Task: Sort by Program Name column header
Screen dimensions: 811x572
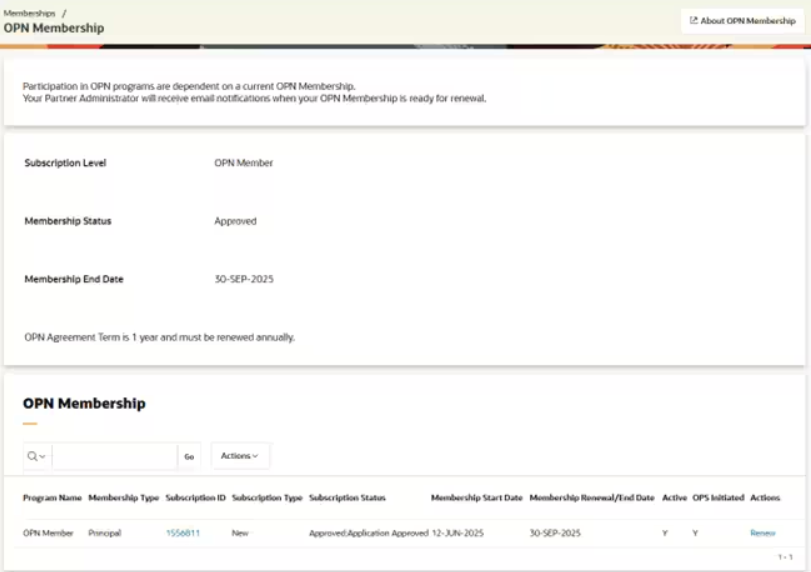Action: [52, 498]
